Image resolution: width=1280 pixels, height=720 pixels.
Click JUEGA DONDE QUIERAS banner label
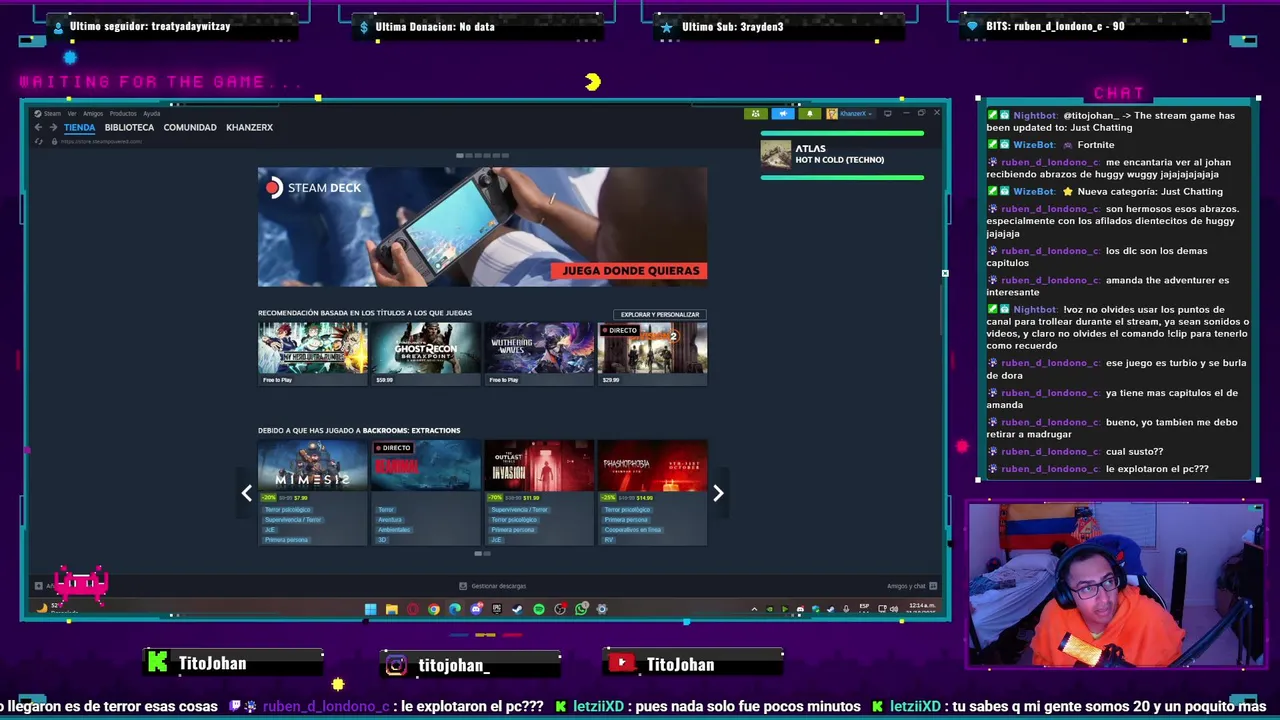(x=630, y=271)
